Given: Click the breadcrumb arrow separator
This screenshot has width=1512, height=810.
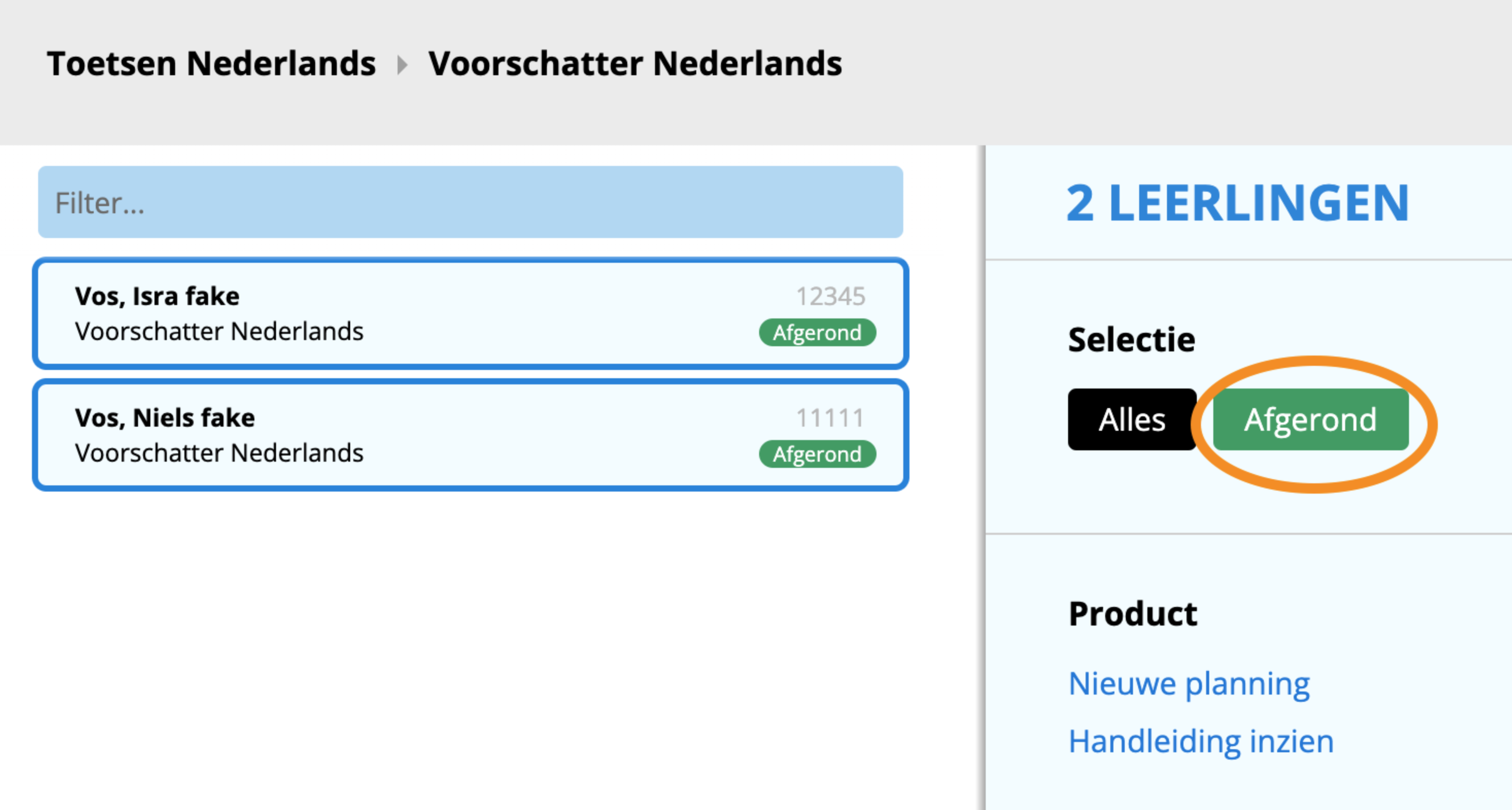Looking at the screenshot, I should (402, 64).
